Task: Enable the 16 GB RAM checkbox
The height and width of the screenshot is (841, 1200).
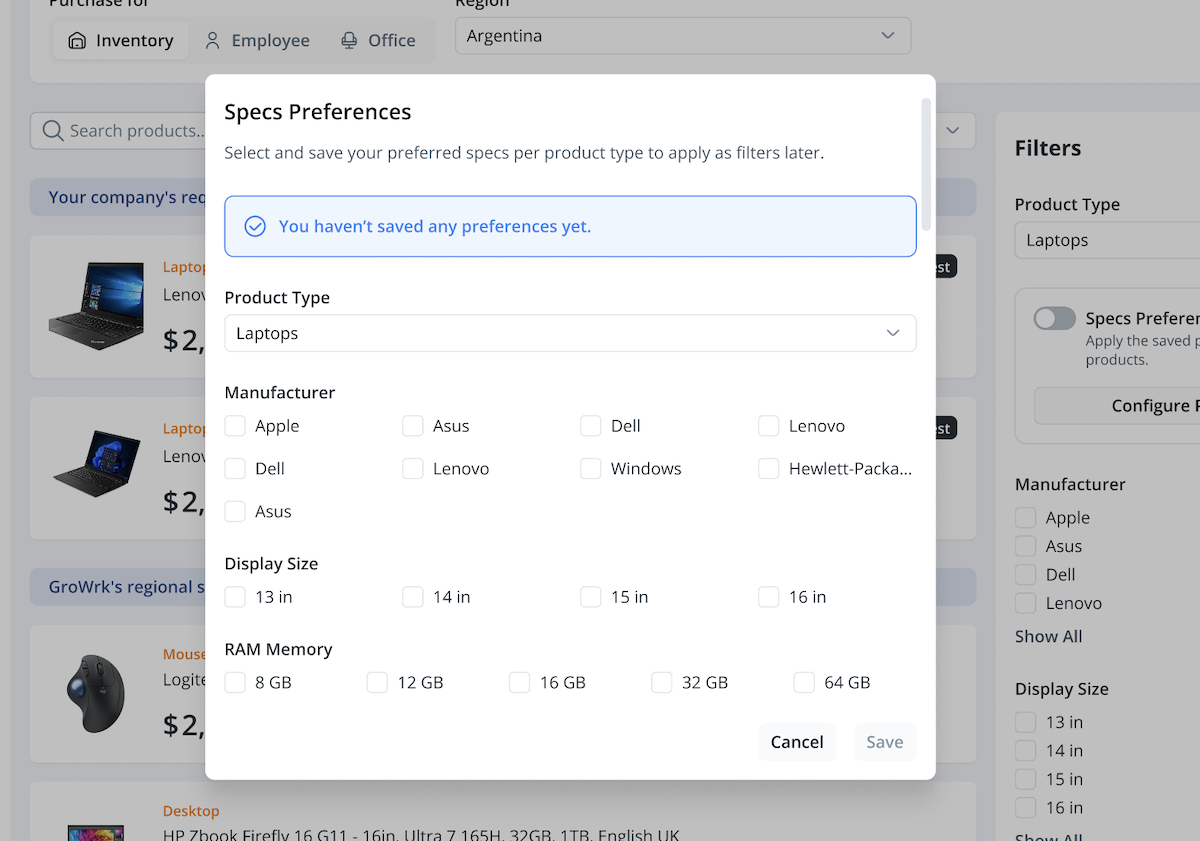Action: point(520,683)
